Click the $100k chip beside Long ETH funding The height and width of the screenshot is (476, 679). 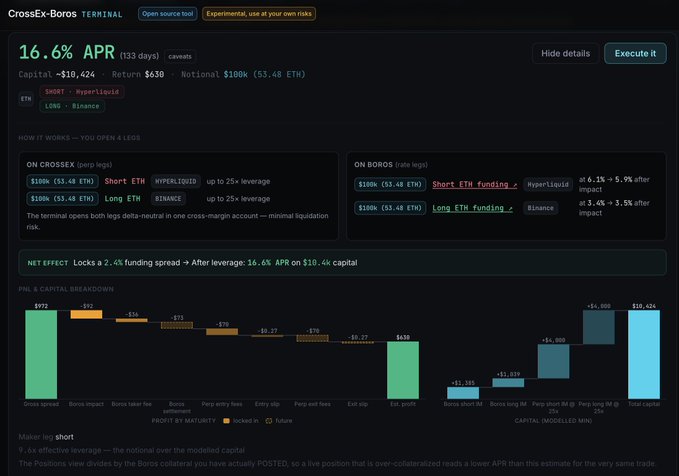pyautogui.click(x=390, y=208)
